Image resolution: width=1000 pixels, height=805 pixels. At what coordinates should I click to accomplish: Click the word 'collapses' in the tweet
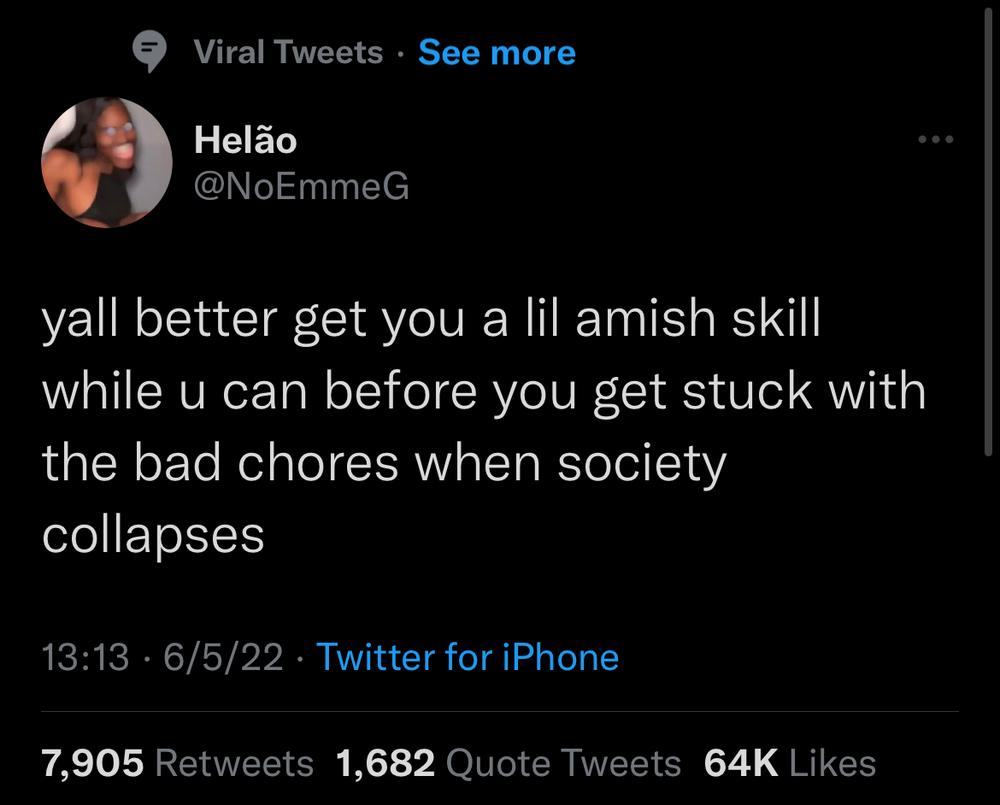[x=153, y=536]
